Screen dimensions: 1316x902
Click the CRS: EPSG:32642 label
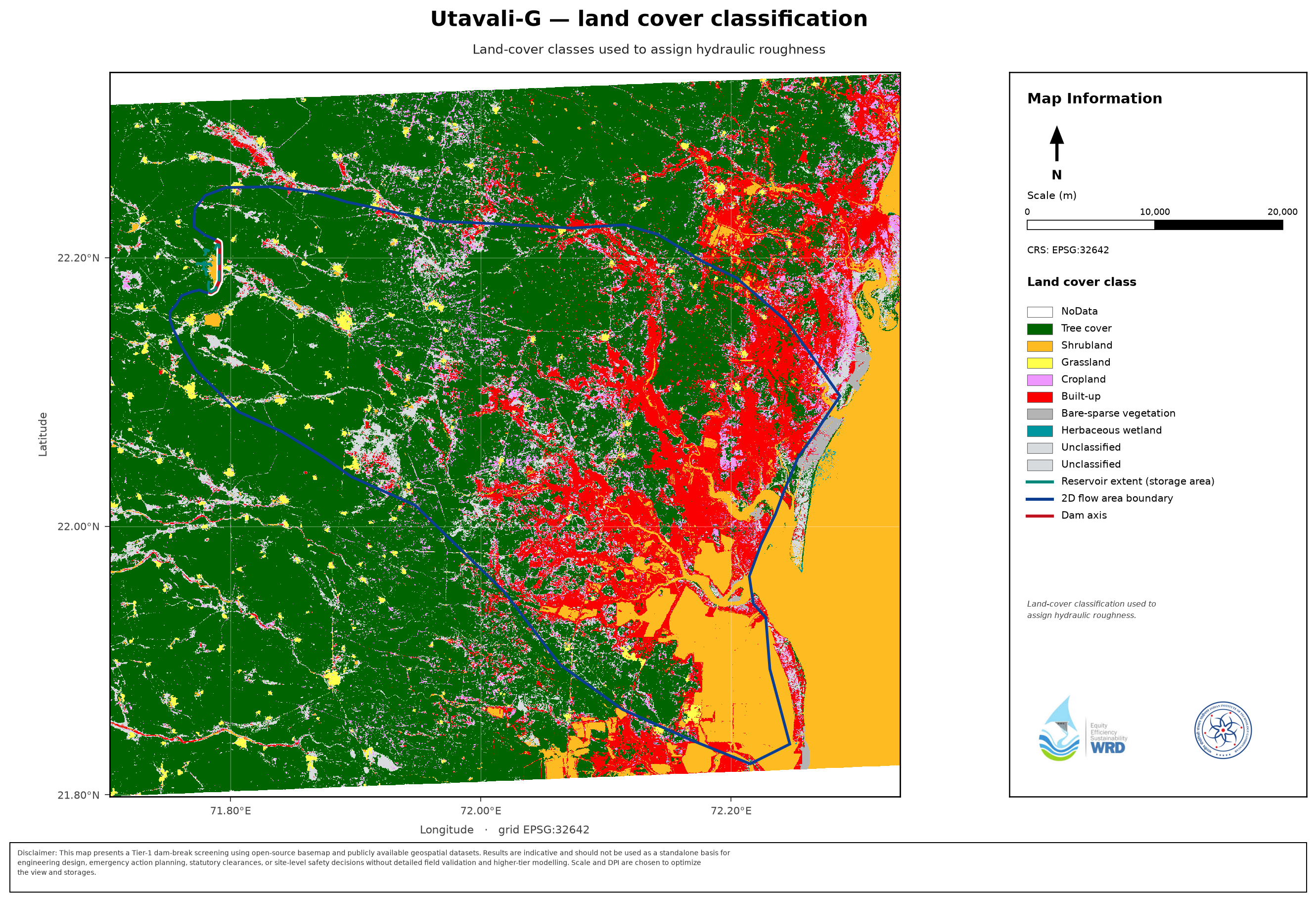point(1068,250)
